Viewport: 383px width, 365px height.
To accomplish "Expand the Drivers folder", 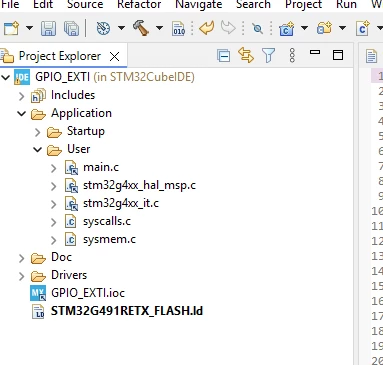I will 22,276.
